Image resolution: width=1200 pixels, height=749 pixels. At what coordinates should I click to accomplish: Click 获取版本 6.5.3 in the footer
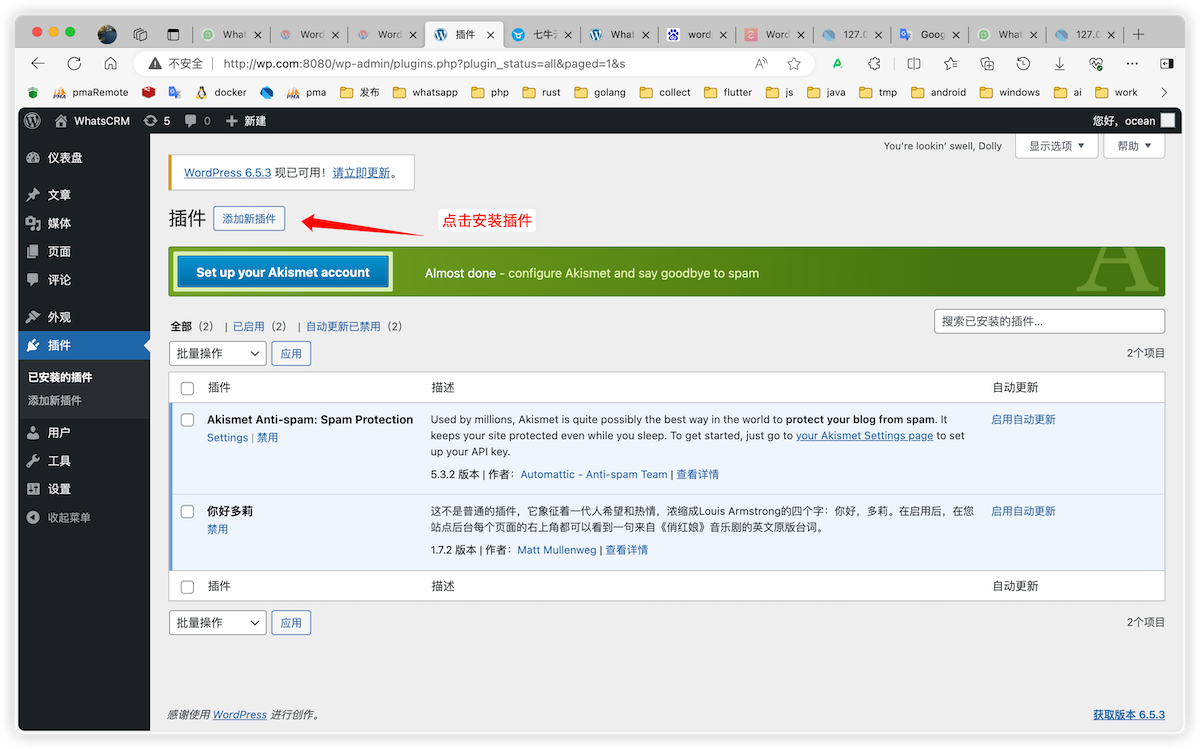click(1129, 715)
